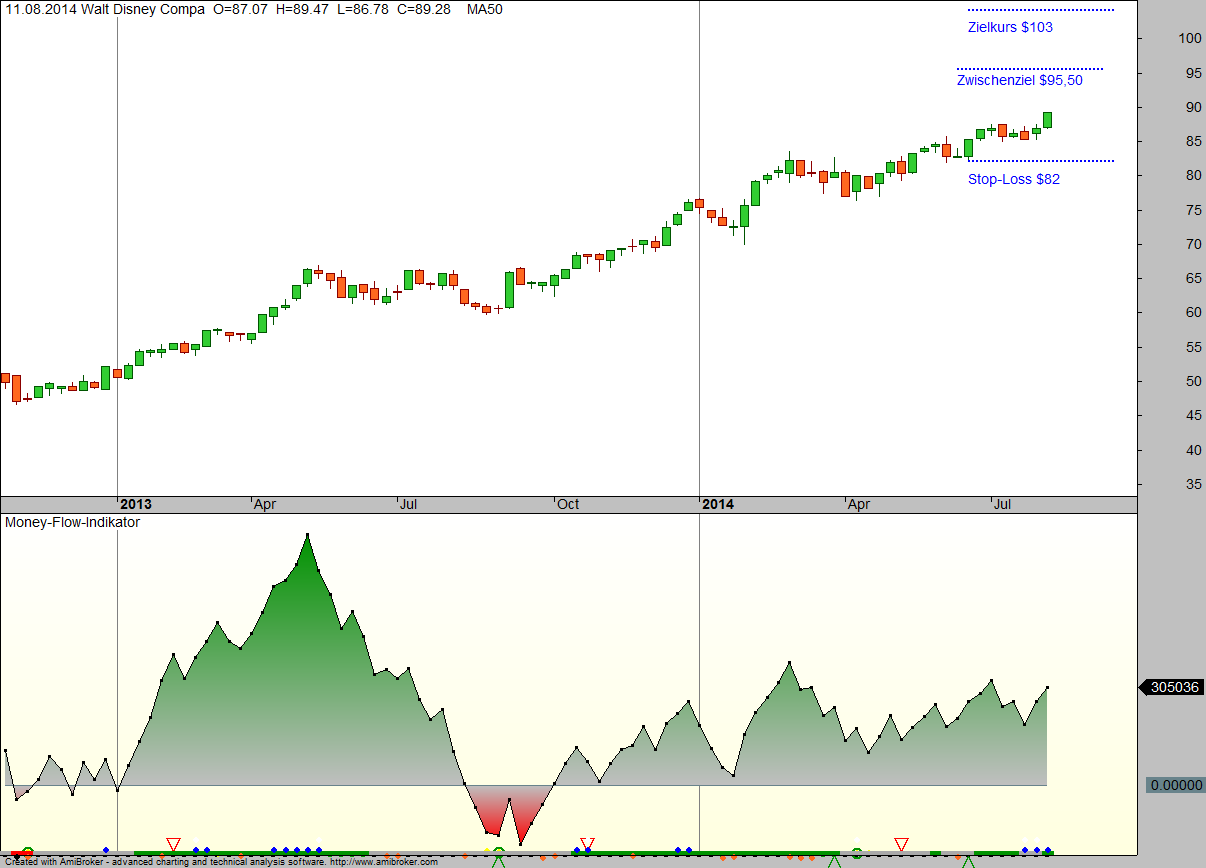Click the Jul label following 2013

coord(408,504)
